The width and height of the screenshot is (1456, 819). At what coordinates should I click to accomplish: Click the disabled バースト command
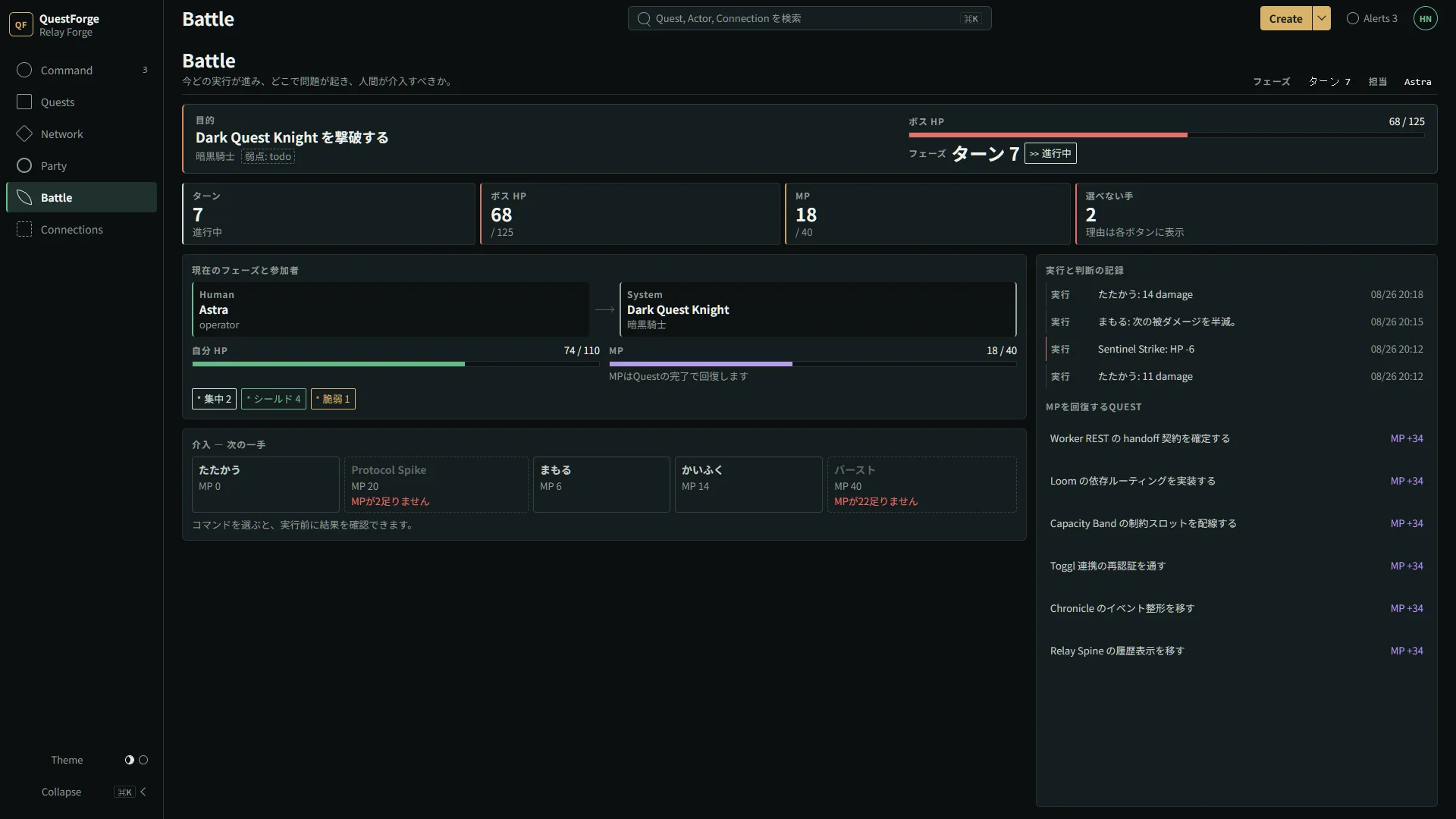(922, 484)
